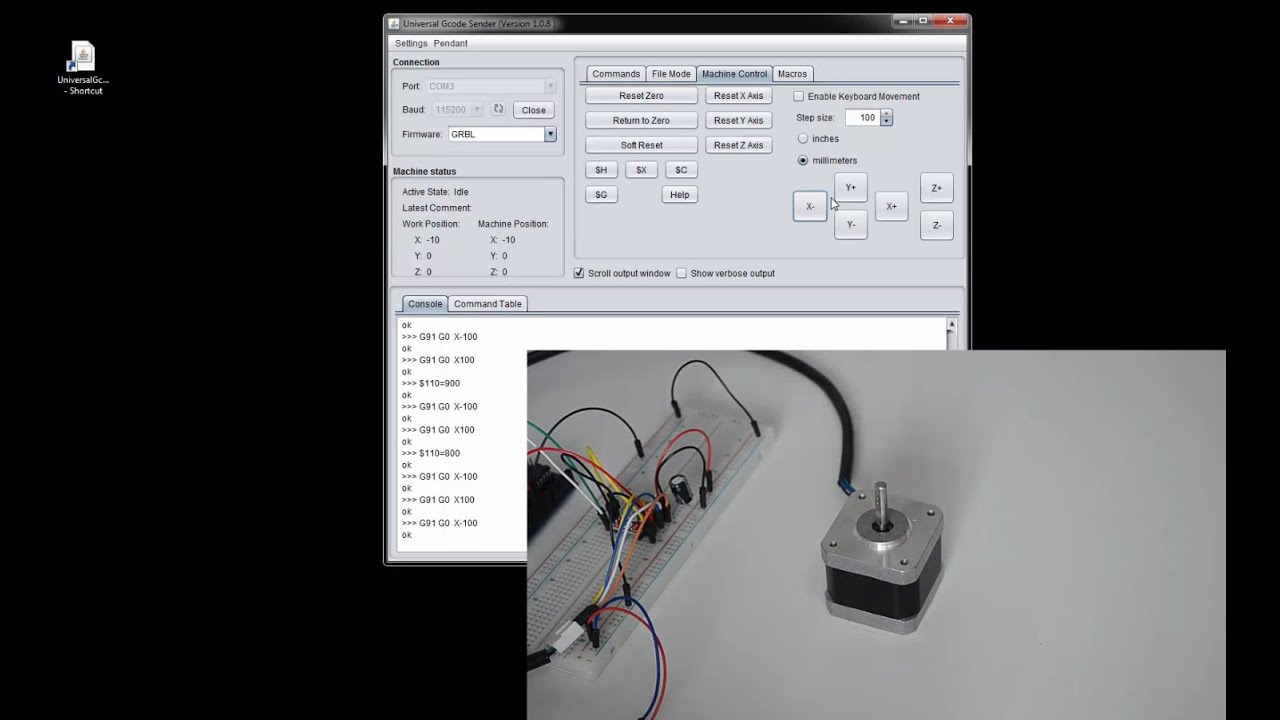
Task: Click the $G parser state button
Action: point(601,195)
